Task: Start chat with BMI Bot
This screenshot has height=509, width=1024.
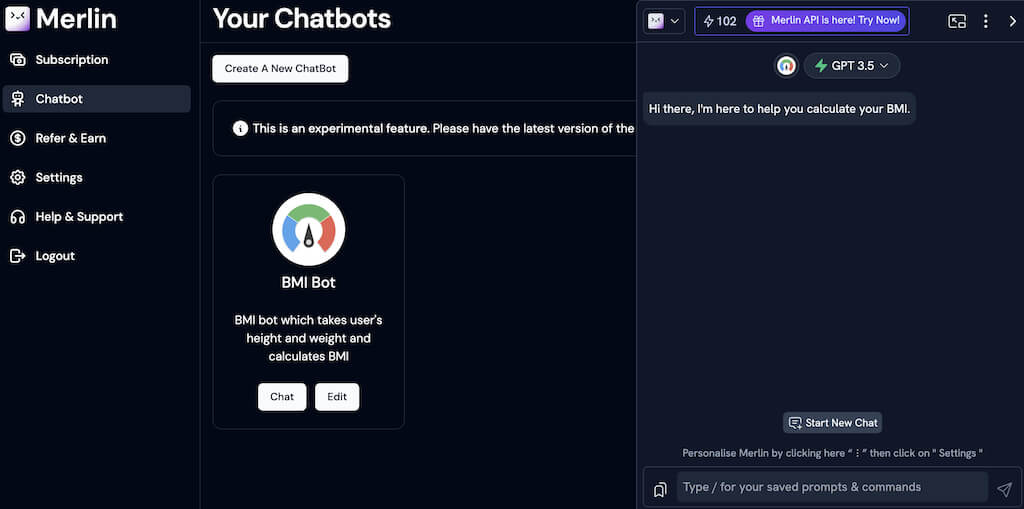Action: (282, 397)
